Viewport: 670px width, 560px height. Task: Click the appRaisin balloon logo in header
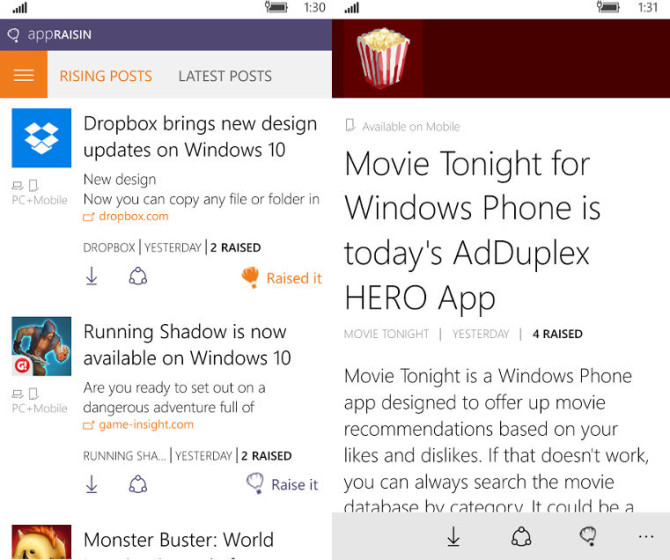[13, 35]
